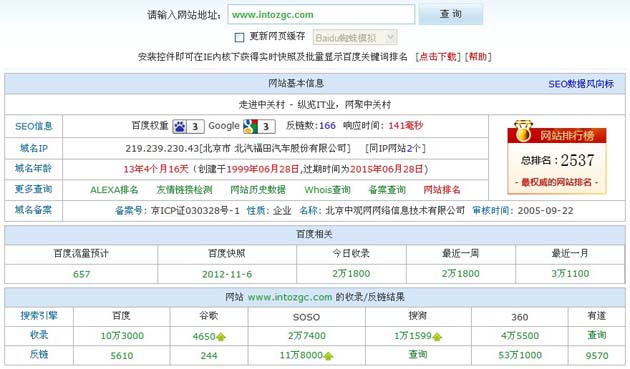
Task: Click the gold medal ranking icon
Action: pyautogui.click(x=523, y=131)
